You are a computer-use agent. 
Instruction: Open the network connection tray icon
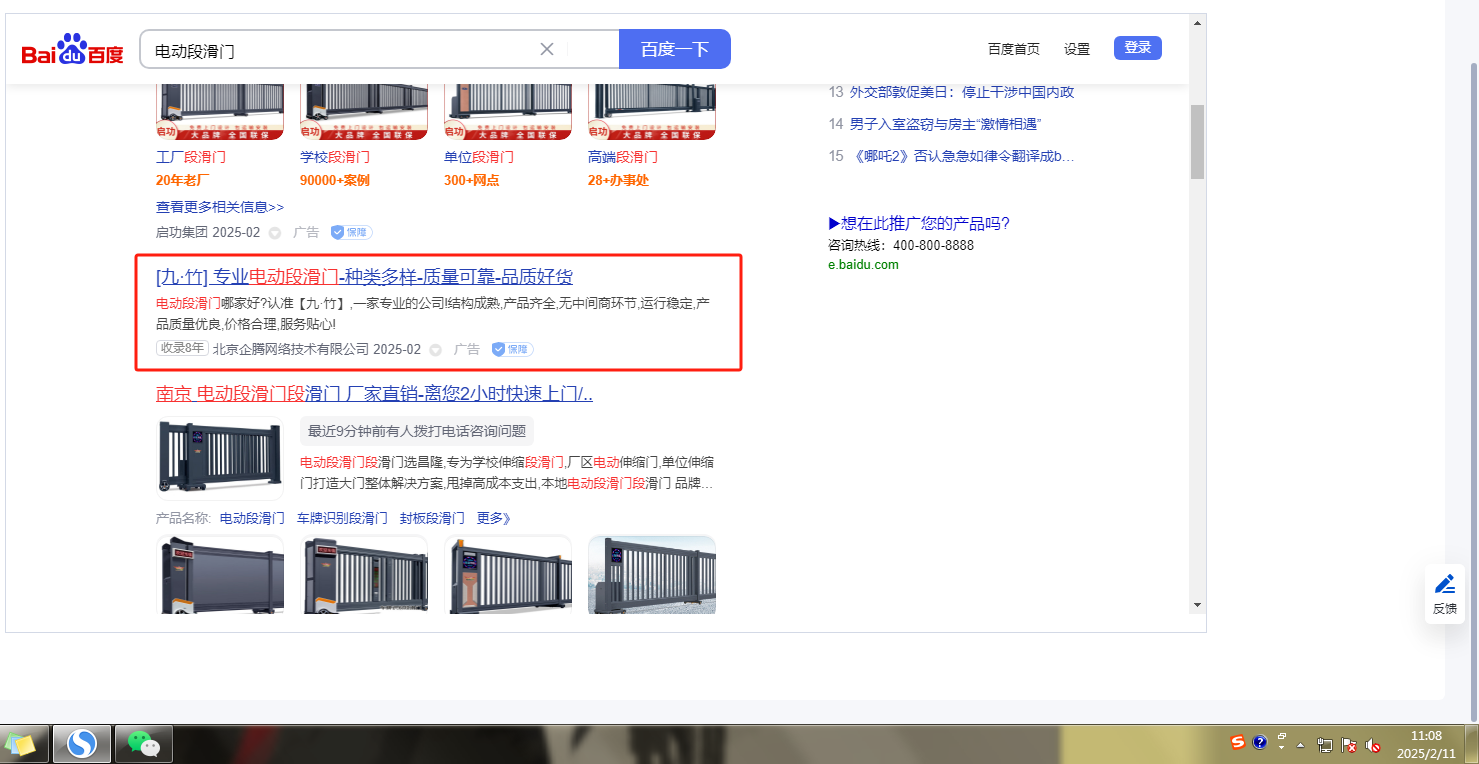pyautogui.click(x=1325, y=745)
